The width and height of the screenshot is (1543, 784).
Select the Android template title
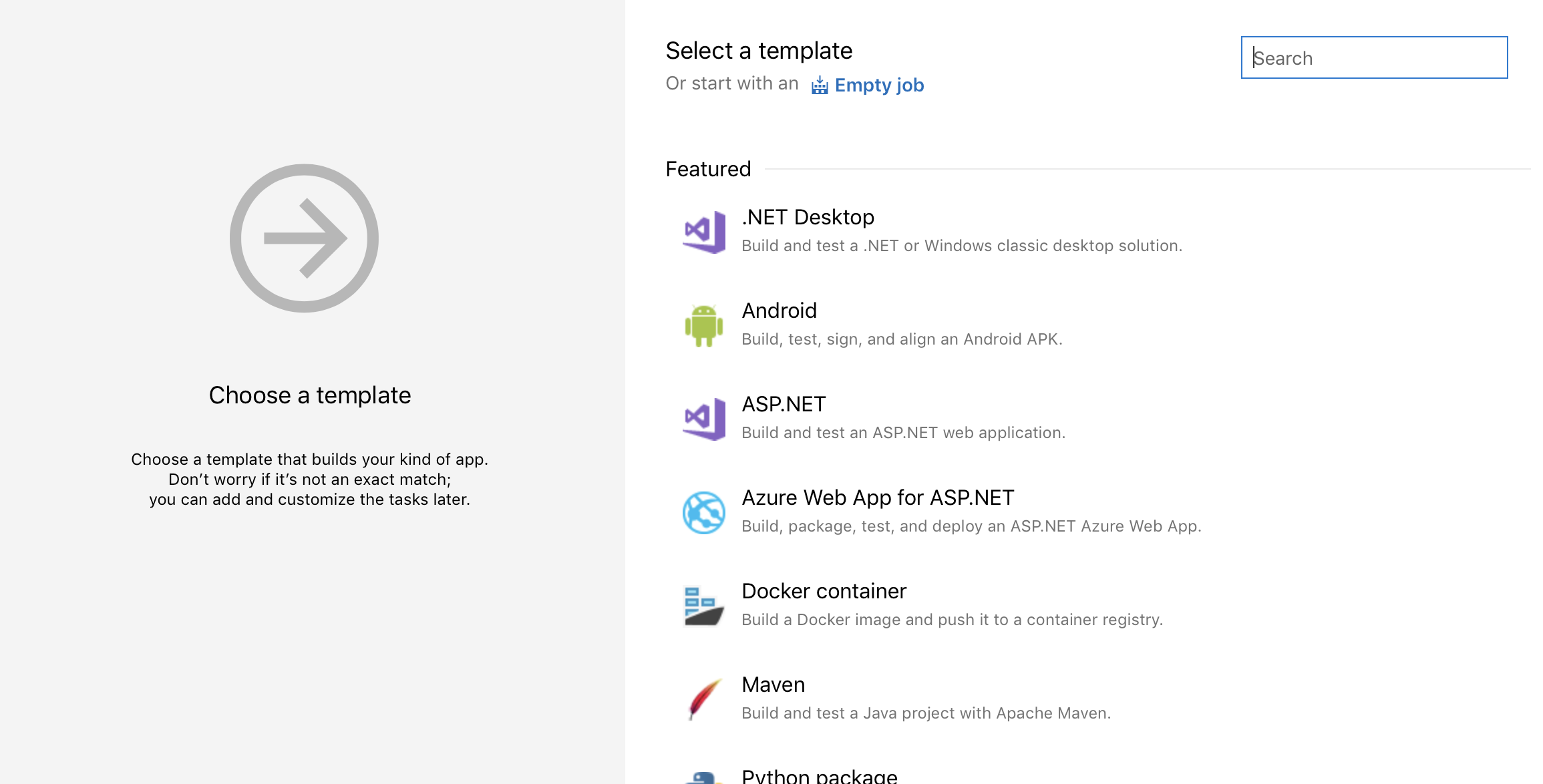coord(779,311)
